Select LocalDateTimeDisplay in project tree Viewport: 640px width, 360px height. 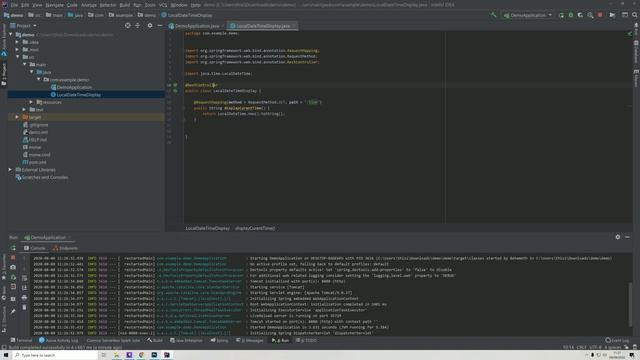point(76,95)
